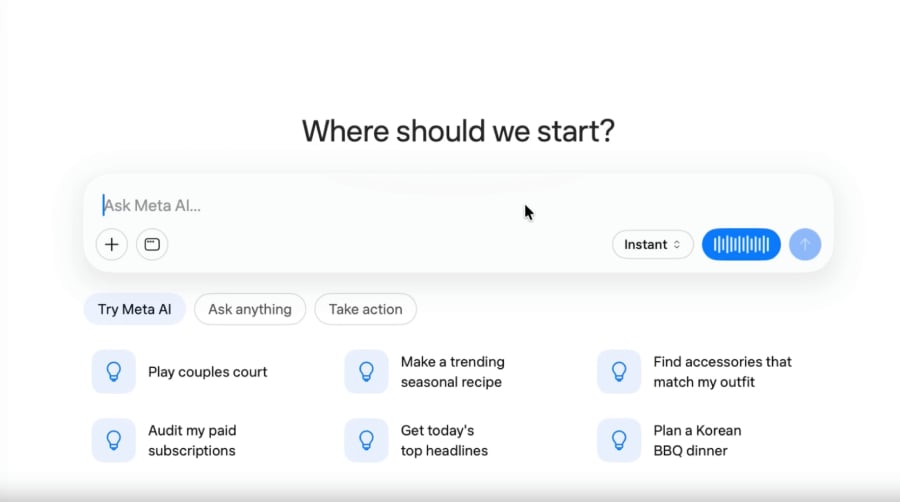Choose the Play couples court suggestion
900x502 pixels.
click(180, 372)
